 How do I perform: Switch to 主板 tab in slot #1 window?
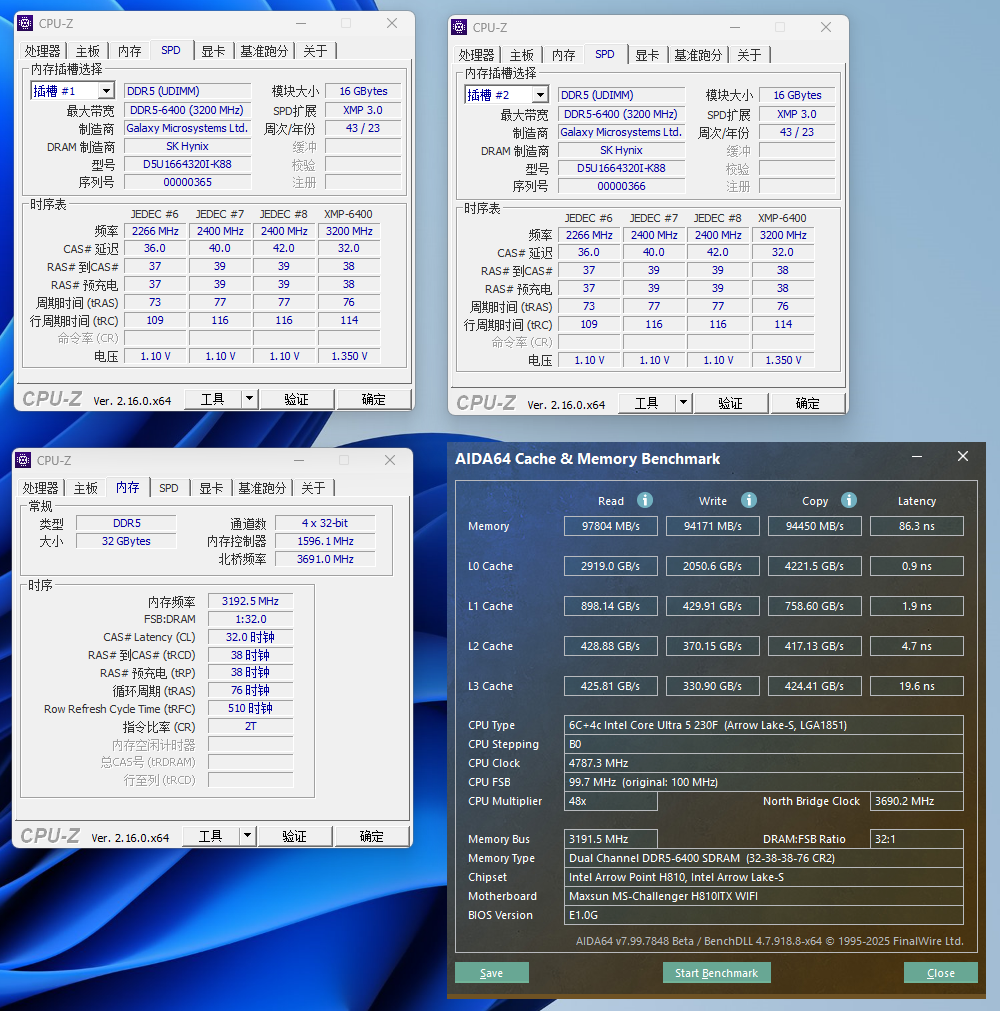[x=87, y=51]
